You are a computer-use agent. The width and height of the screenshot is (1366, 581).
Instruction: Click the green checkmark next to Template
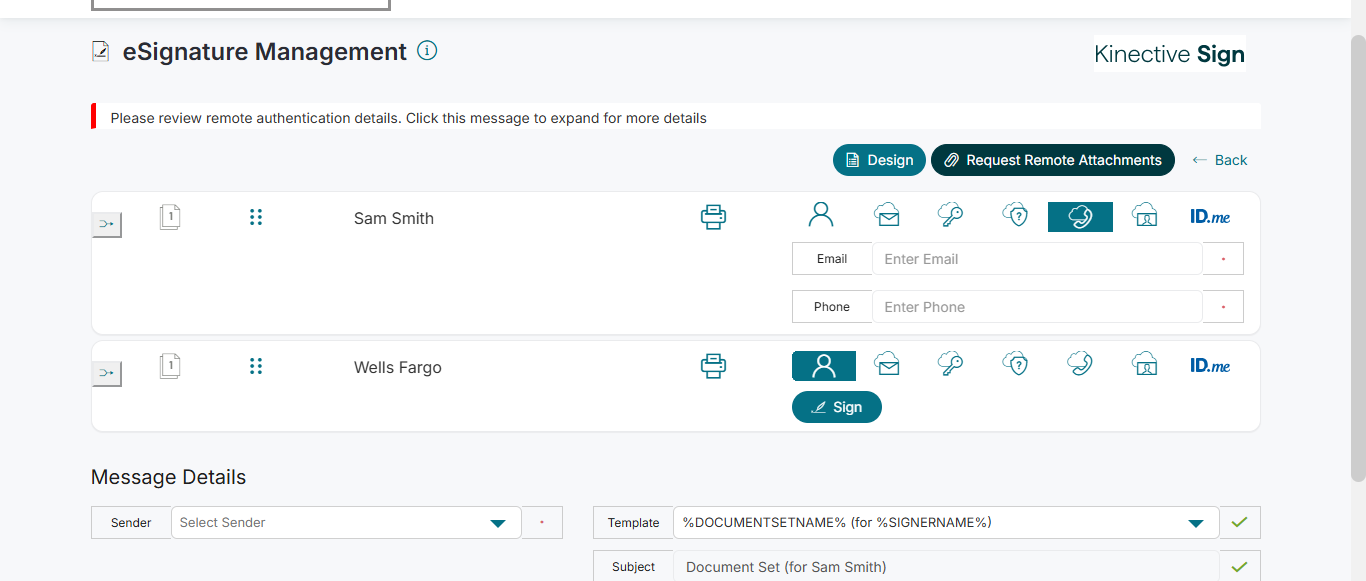pyautogui.click(x=1240, y=522)
